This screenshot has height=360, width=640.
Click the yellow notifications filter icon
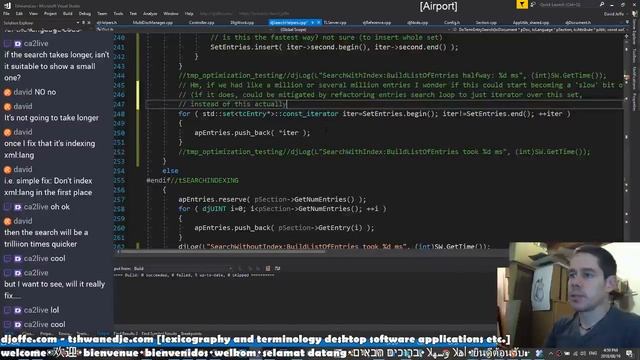[522, 4]
